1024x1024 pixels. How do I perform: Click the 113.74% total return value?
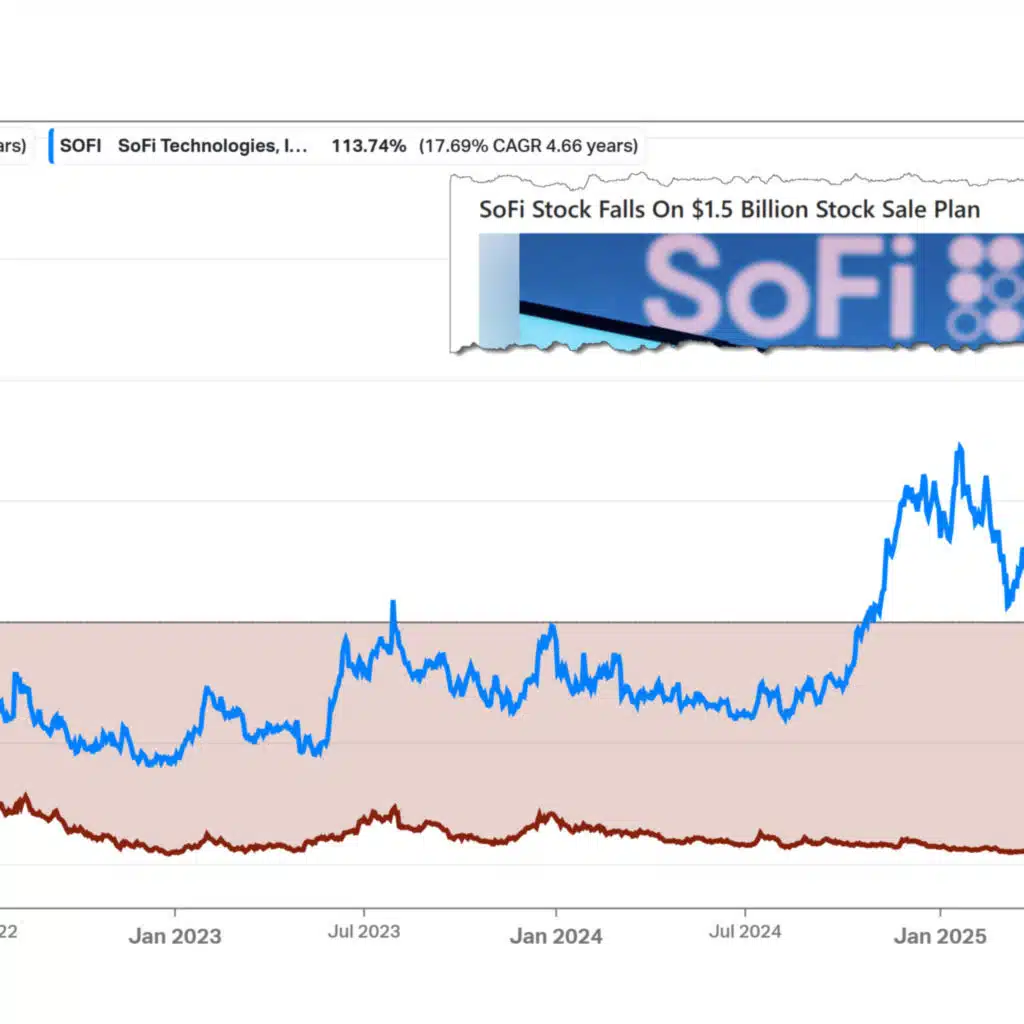coord(368,145)
